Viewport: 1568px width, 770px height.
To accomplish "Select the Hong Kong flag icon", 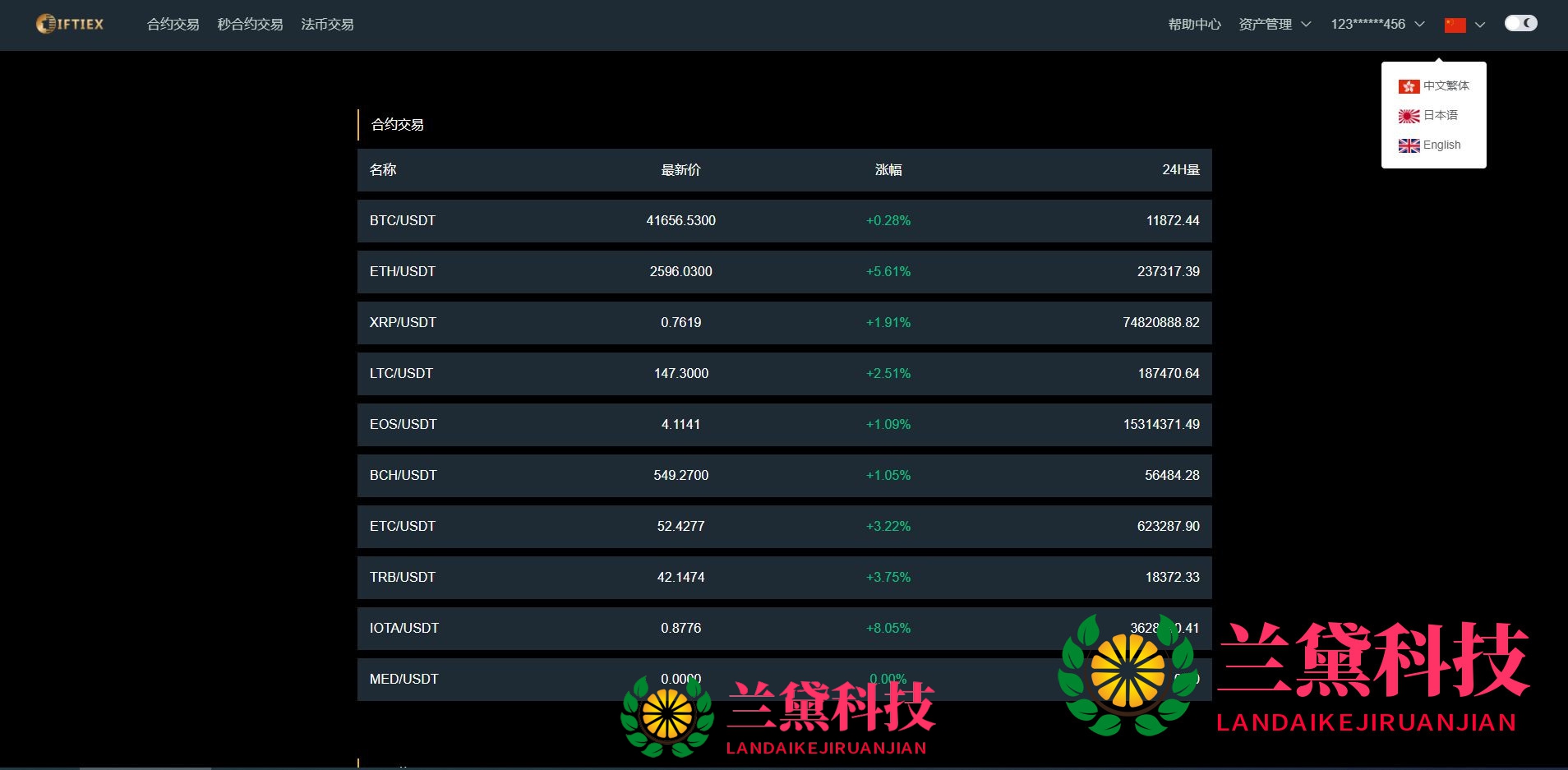I will click(x=1409, y=86).
